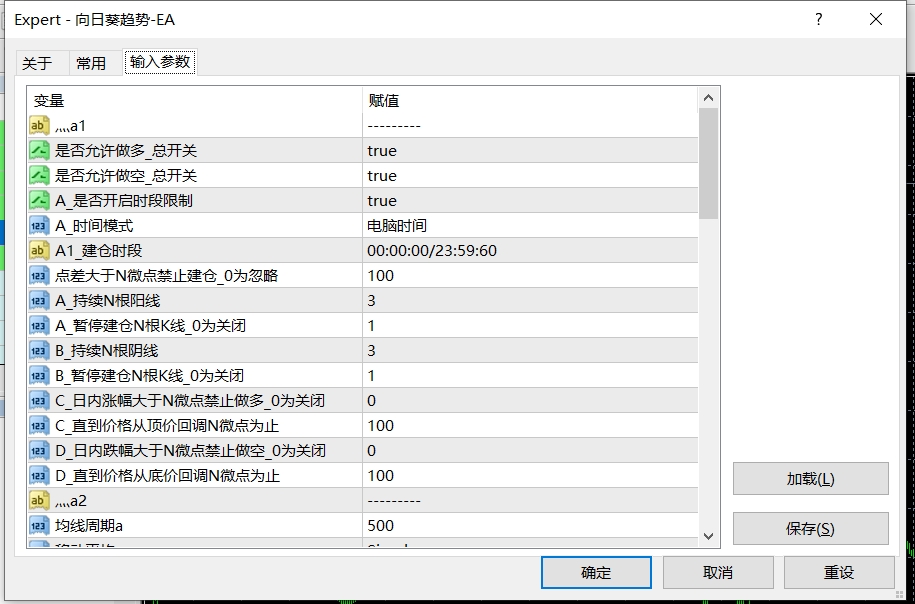Click the ab icon beside A1_建仓时段

tap(37, 251)
